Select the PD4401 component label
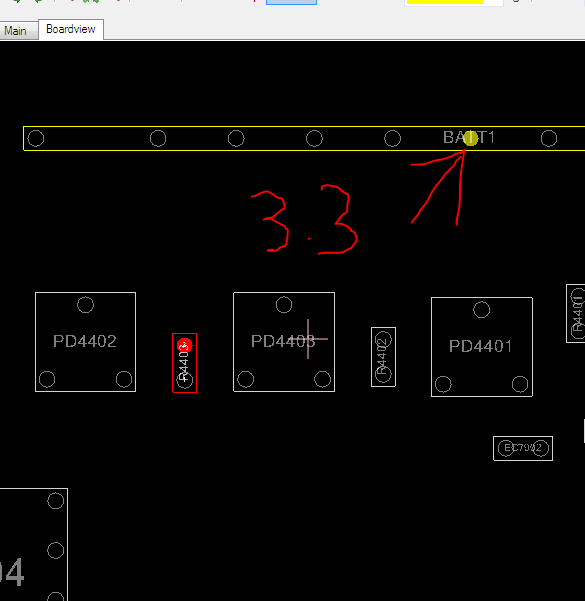Image resolution: width=585 pixels, height=601 pixels. point(480,346)
